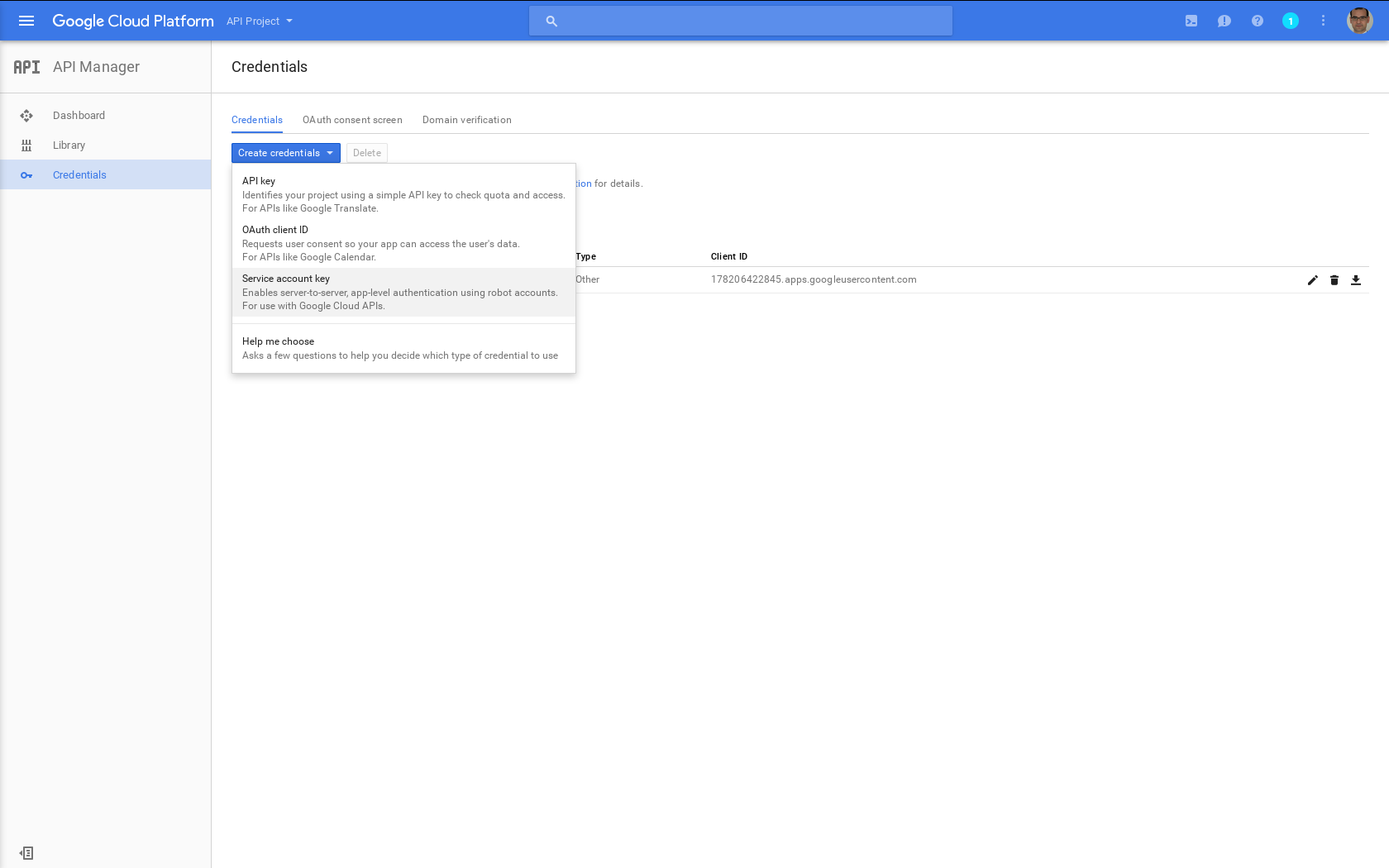Click the Credentials page heading

click(270, 67)
